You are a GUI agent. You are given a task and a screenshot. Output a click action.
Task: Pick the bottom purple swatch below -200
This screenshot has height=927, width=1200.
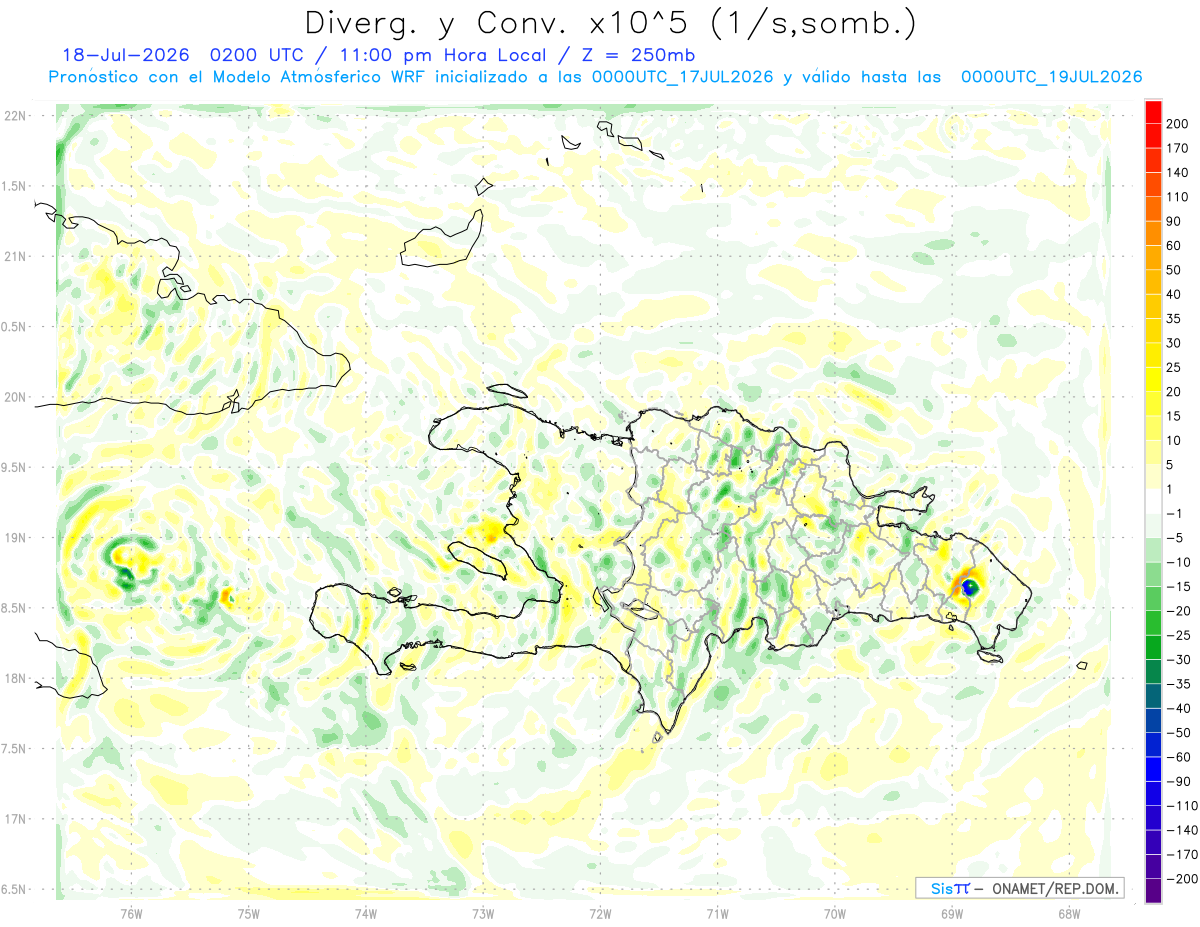click(1153, 891)
